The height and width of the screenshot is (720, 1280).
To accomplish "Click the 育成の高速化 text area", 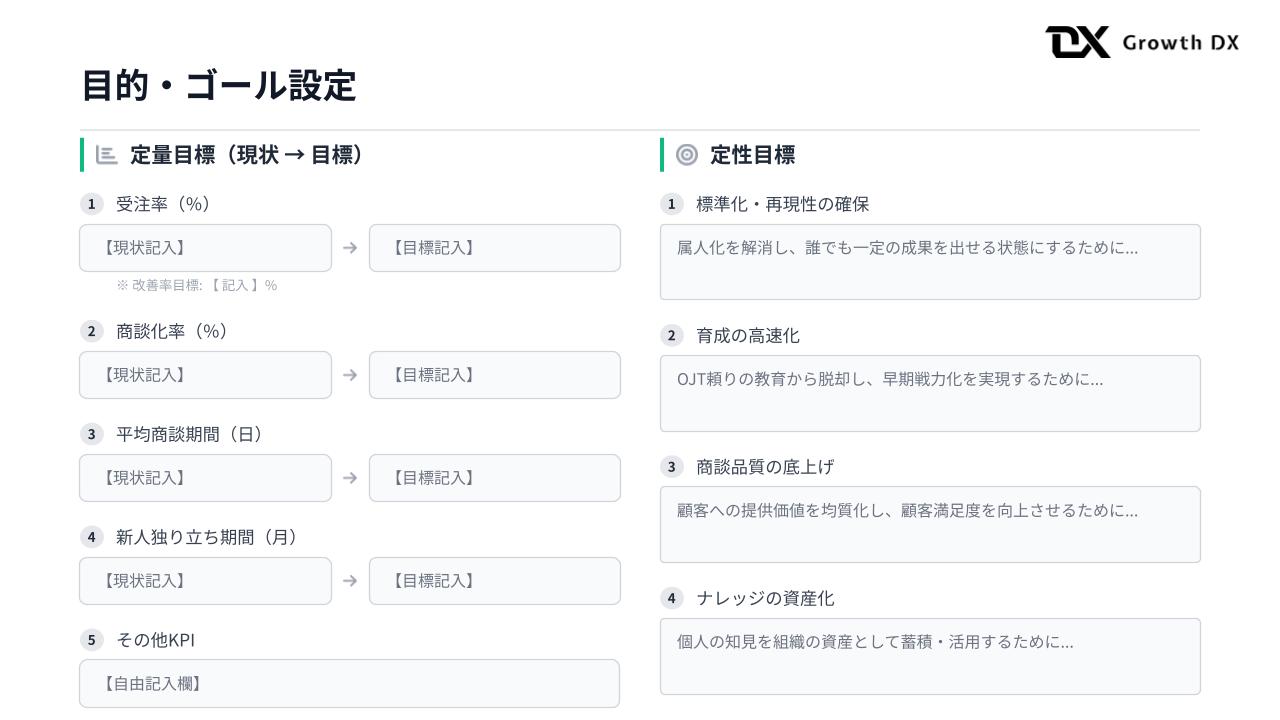I will pyautogui.click(x=930, y=393).
